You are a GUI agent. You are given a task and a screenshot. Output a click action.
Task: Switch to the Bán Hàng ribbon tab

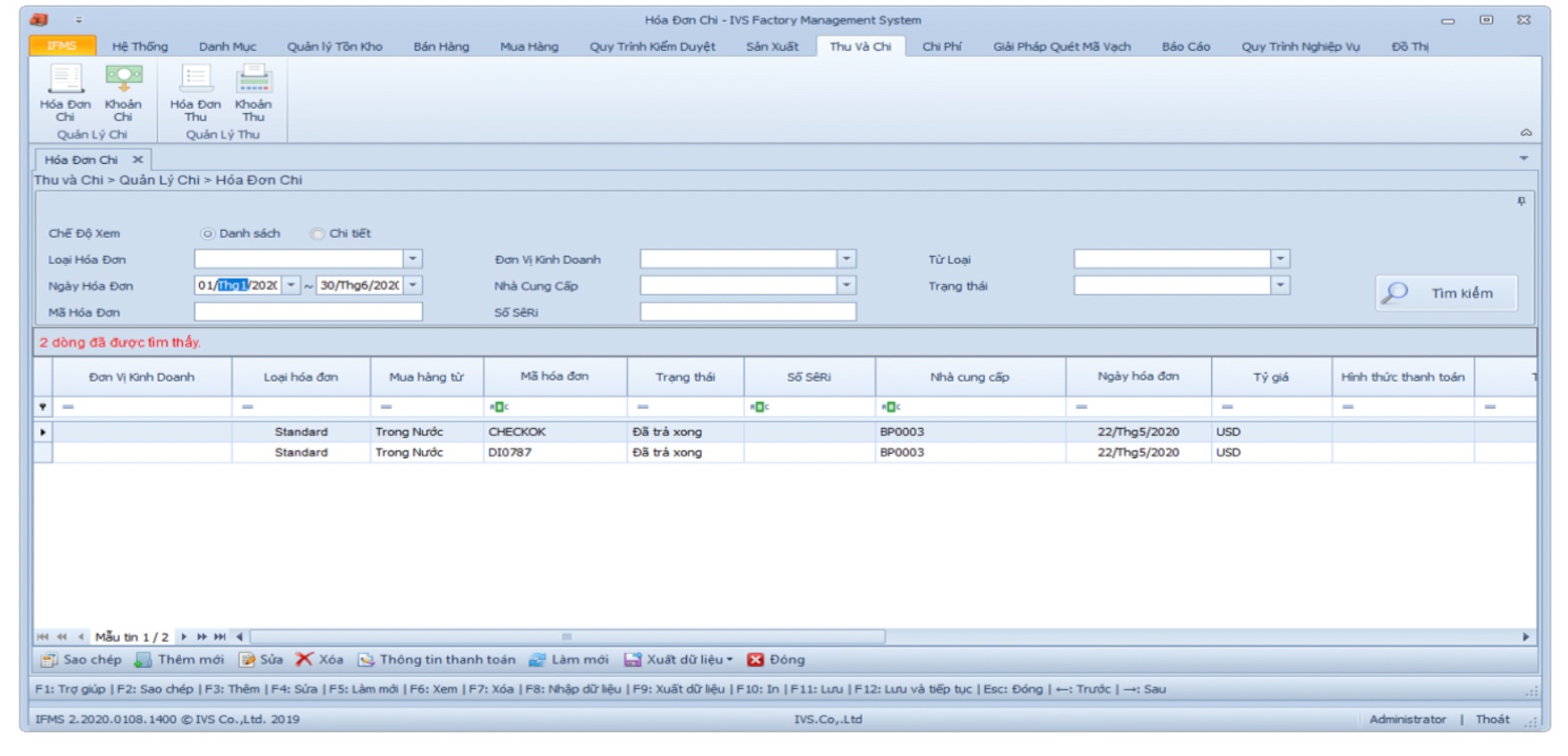tap(442, 46)
